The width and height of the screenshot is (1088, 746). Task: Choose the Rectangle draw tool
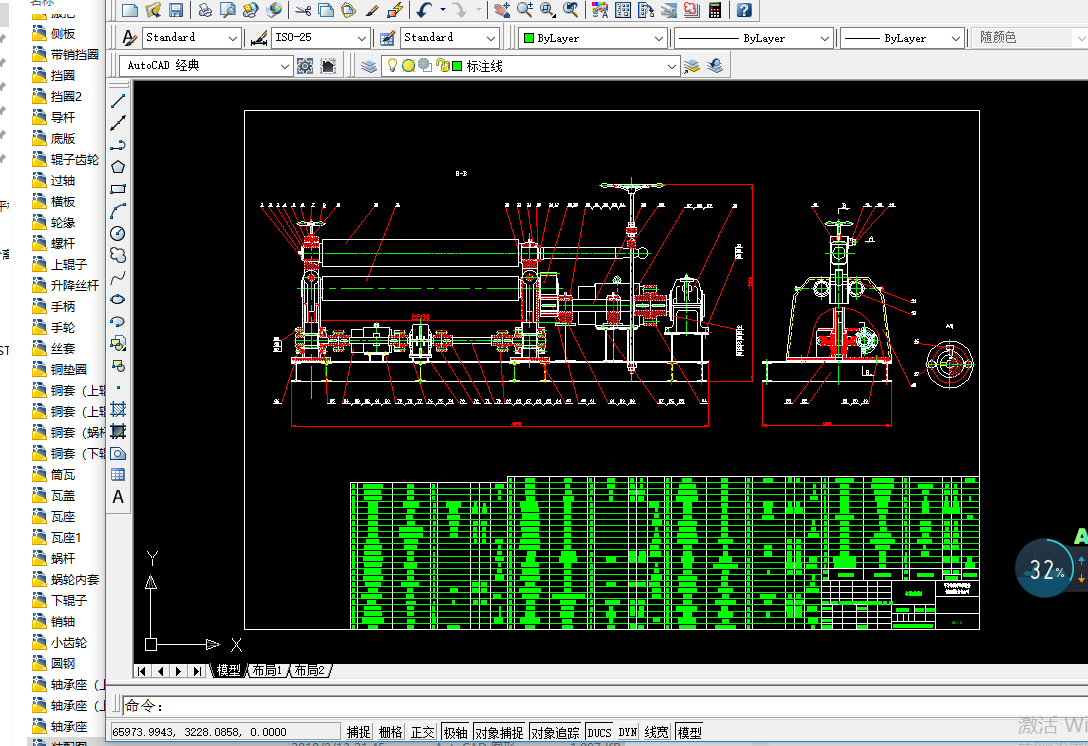pos(118,189)
